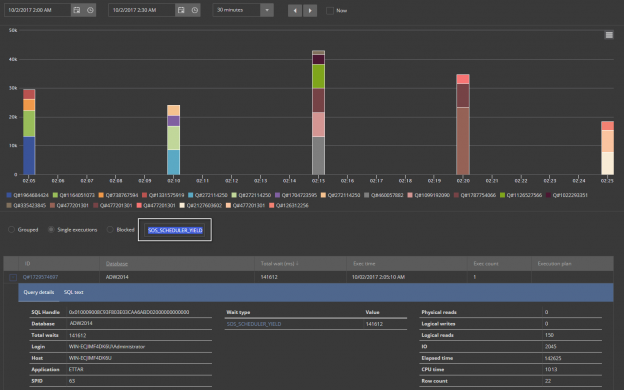This screenshot has width=624, height=390.
Task: Switch to the Query details tab
Action: pyautogui.click(x=39, y=292)
